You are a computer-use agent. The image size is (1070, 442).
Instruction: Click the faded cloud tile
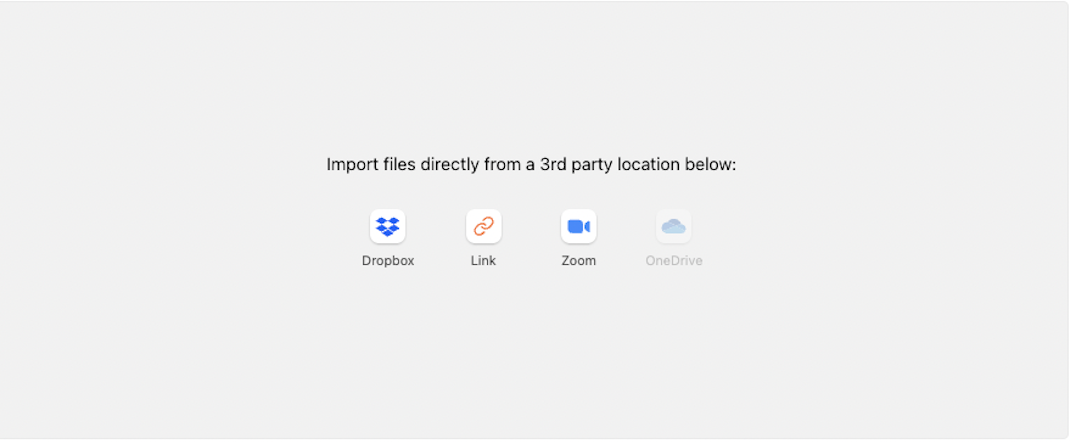tap(674, 226)
